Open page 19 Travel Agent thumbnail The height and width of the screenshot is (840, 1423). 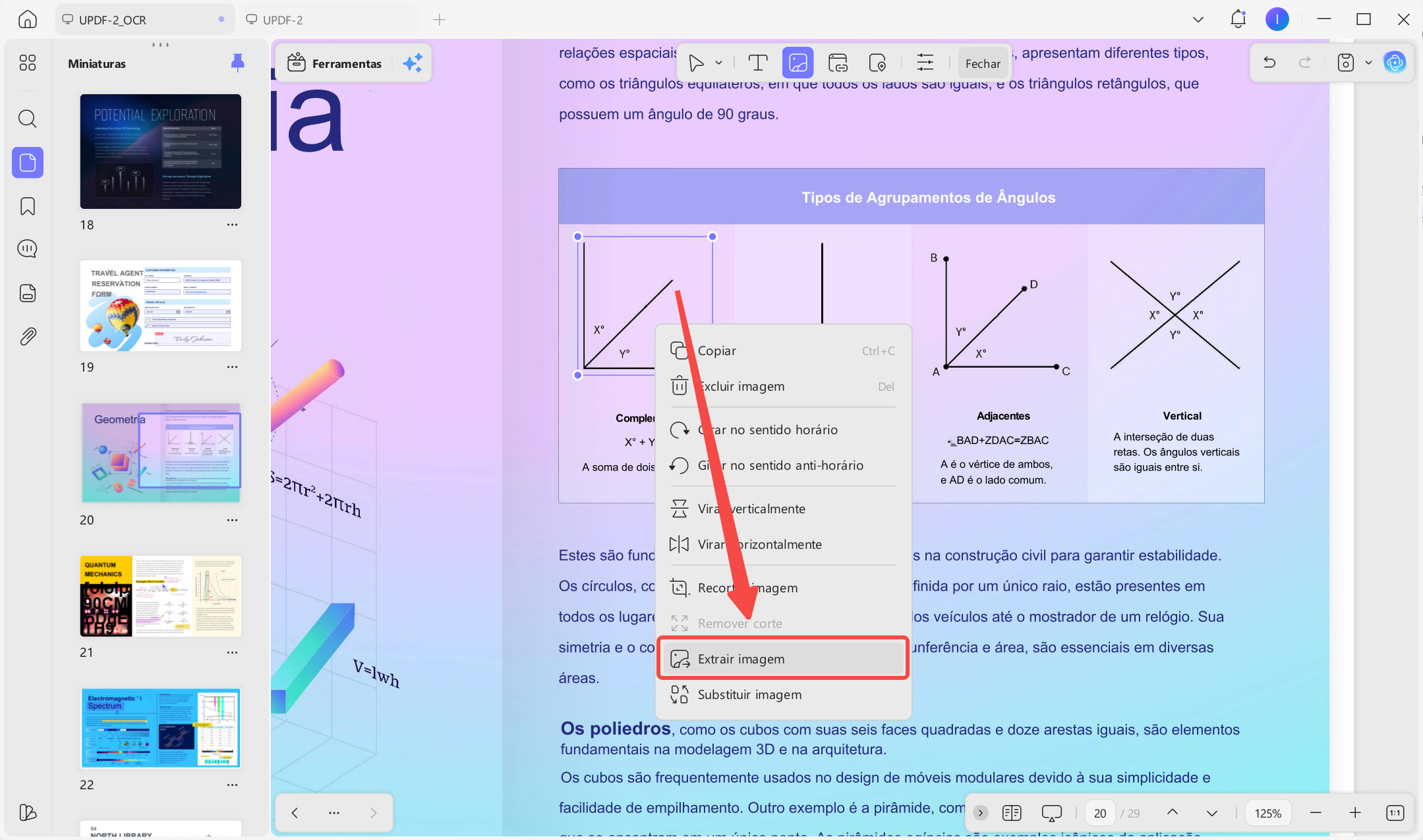coord(161,306)
